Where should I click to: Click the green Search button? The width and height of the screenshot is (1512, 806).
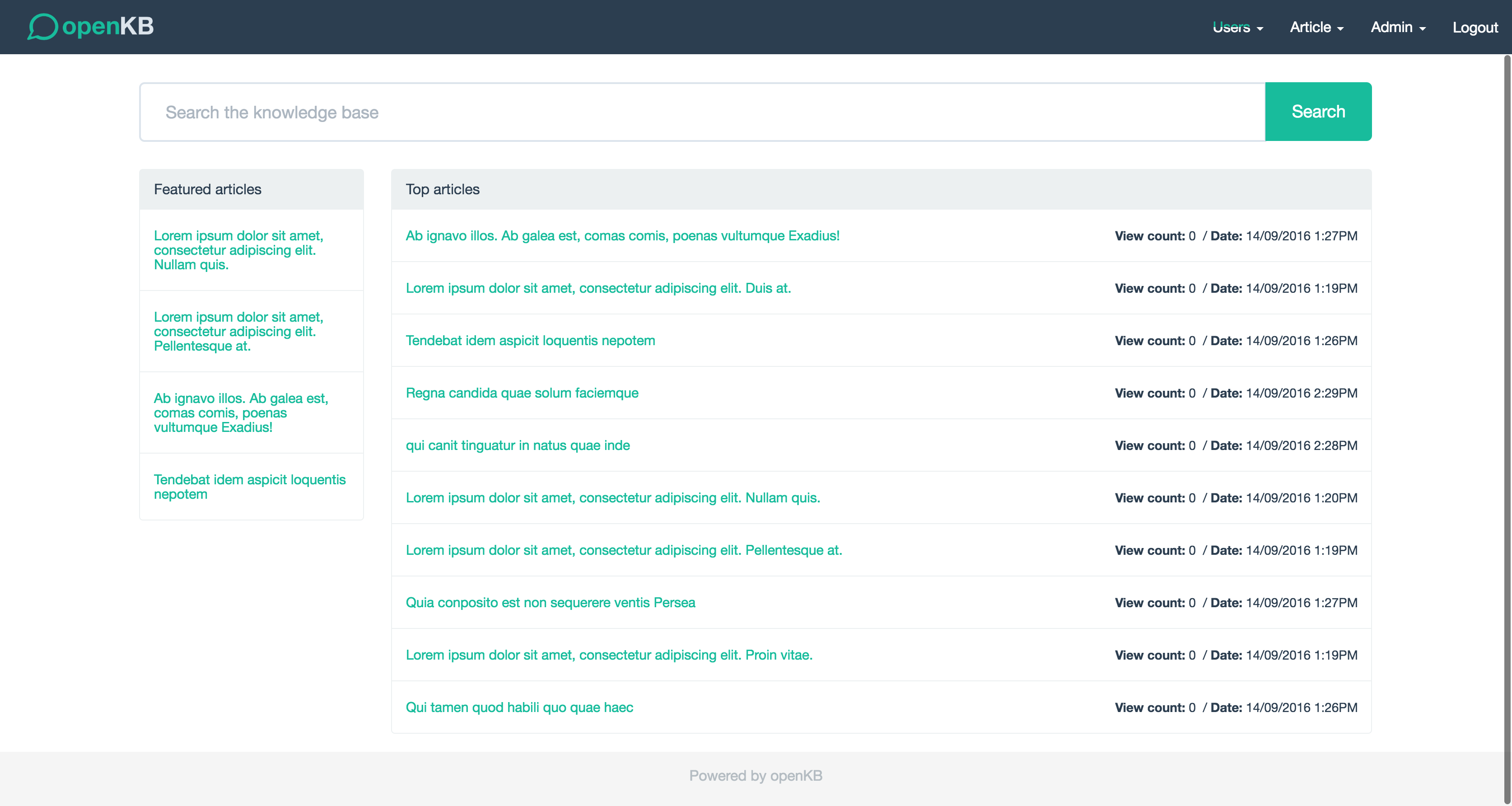pos(1318,112)
